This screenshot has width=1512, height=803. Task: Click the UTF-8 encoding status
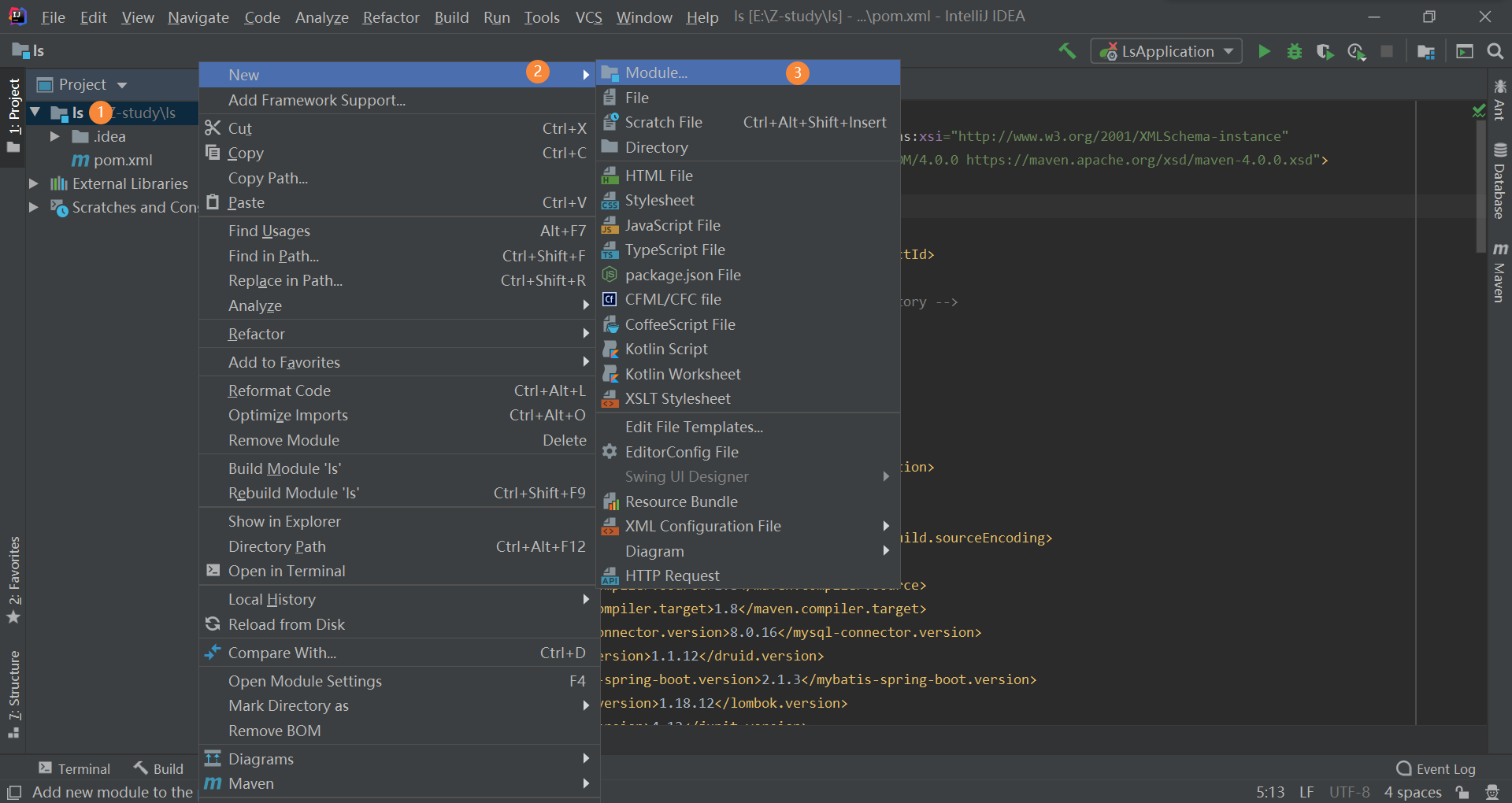click(1350, 792)
